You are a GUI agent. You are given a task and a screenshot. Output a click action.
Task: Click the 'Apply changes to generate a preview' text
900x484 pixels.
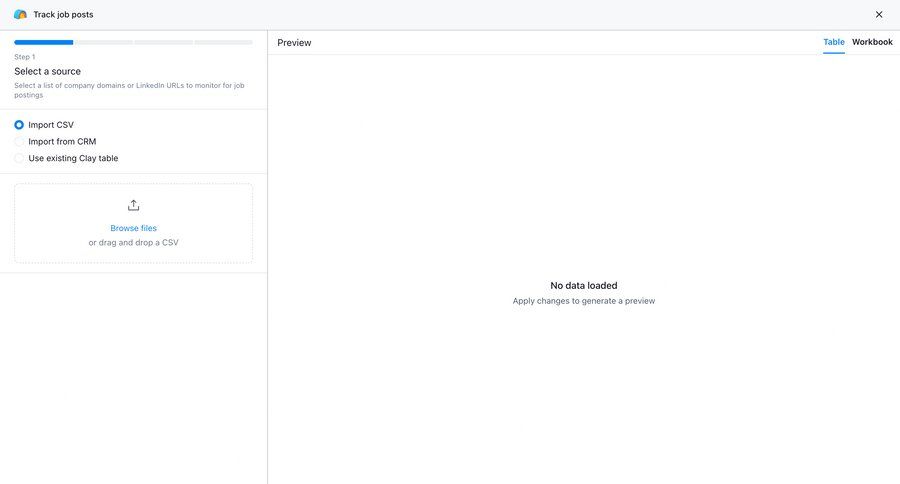584,301
